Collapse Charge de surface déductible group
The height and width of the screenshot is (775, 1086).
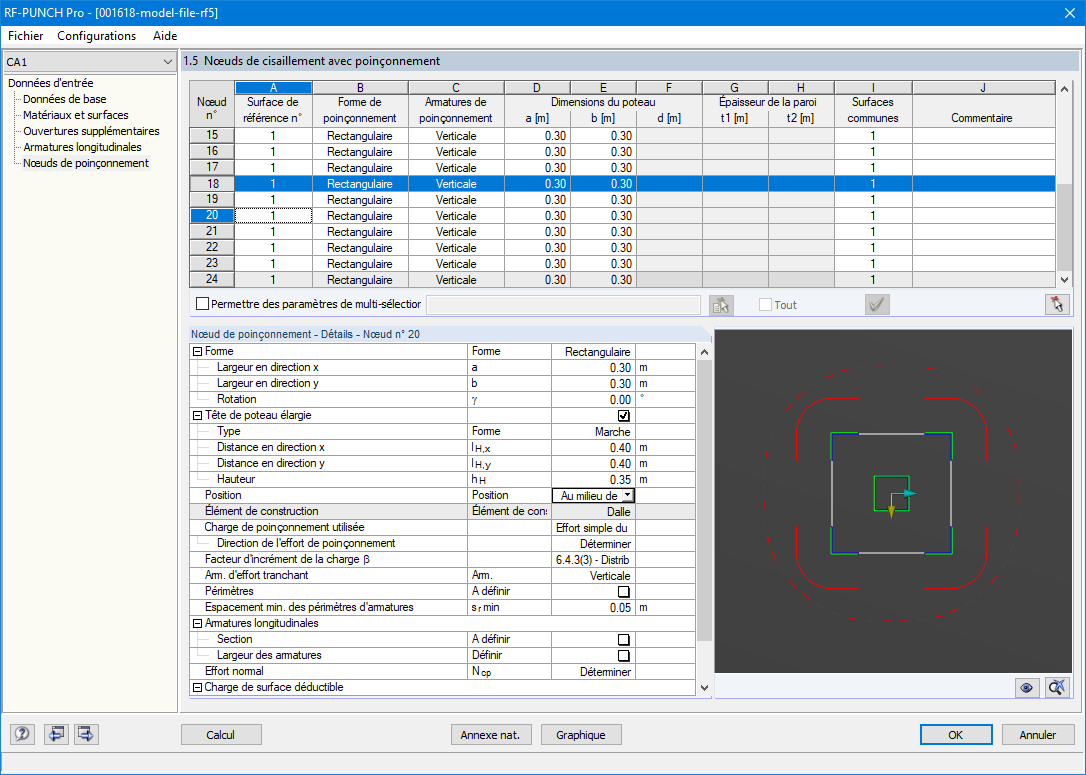pyautogui.click(x=197, y=688)
